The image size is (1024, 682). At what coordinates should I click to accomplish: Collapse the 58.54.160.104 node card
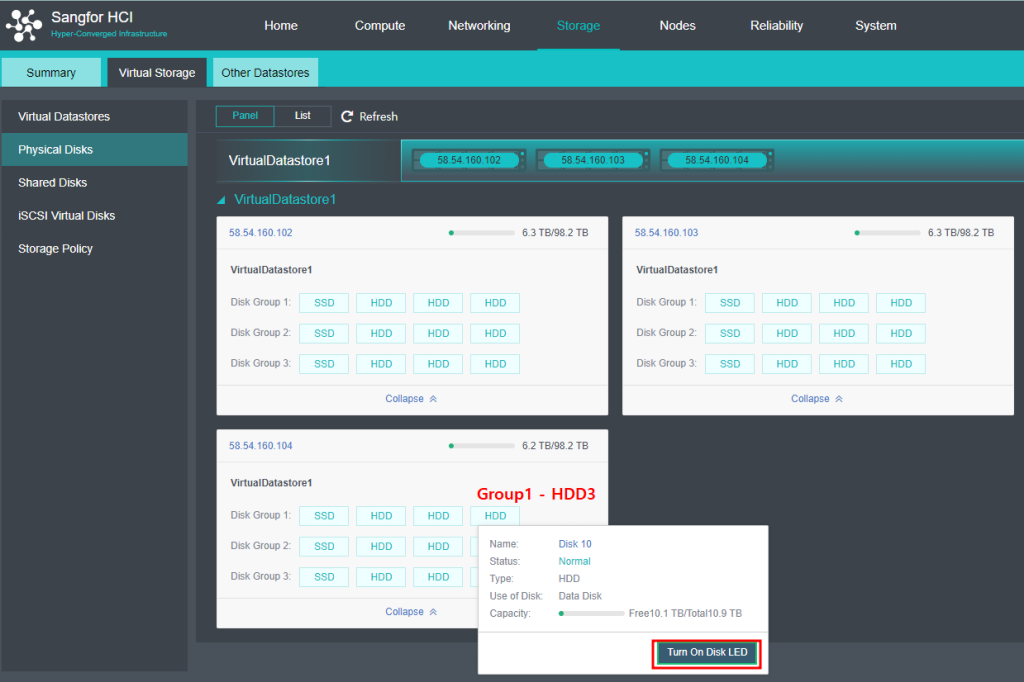(411, 611)
